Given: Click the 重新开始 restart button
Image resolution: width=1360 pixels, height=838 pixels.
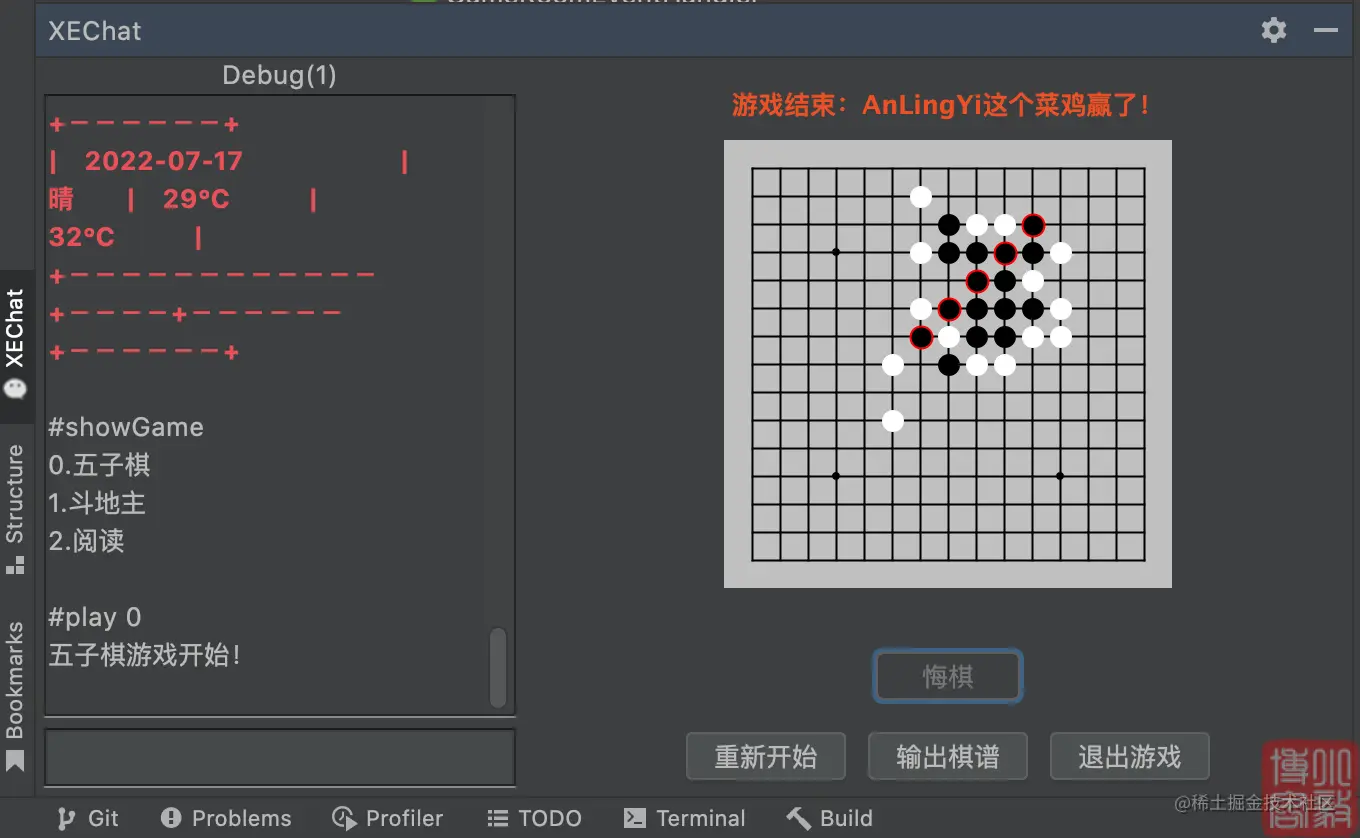Looking at the screenshot, I should point(766,756).
